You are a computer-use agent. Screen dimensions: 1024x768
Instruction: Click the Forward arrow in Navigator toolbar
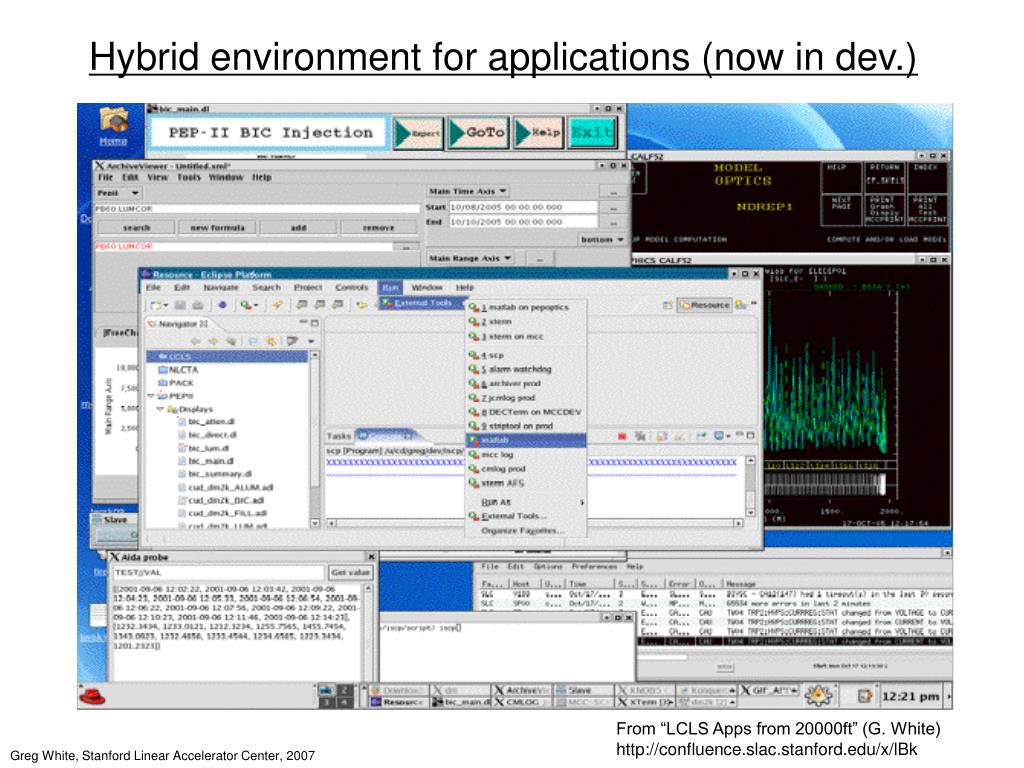pos(213,341)
